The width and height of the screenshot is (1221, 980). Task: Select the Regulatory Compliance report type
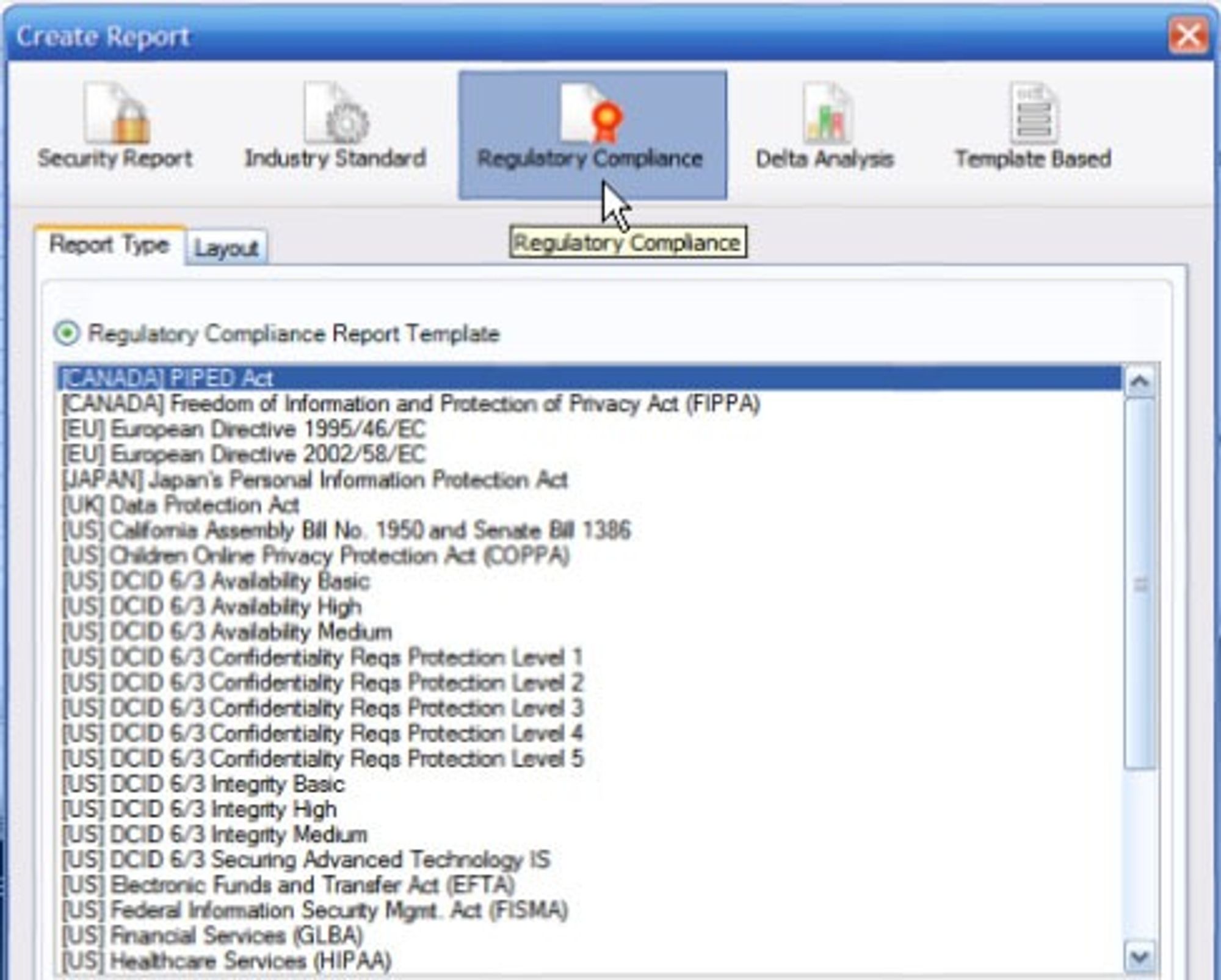coord(592,135)
